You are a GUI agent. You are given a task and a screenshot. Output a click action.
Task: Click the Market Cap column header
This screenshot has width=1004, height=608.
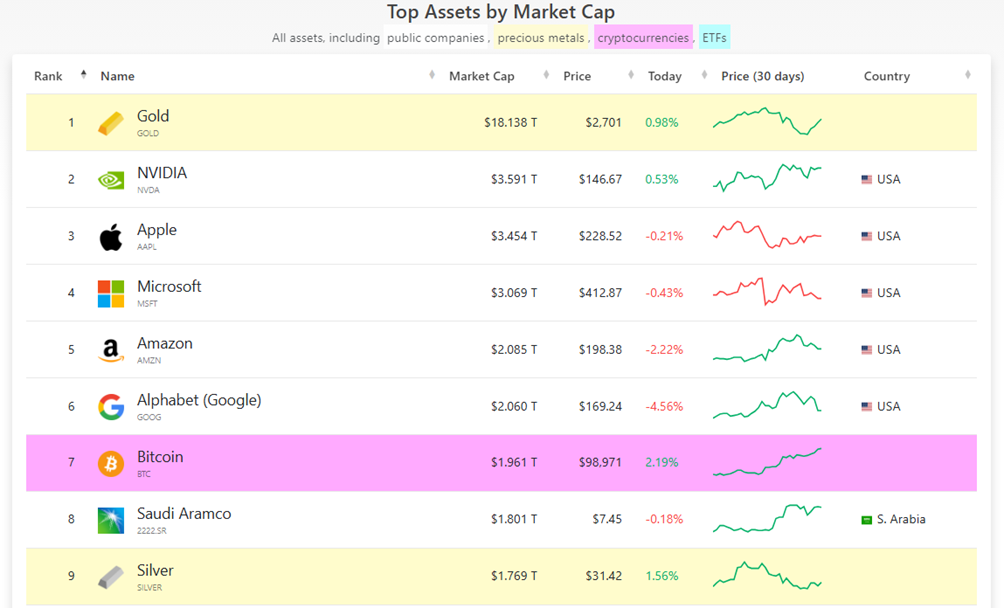(x=482, y=76)
